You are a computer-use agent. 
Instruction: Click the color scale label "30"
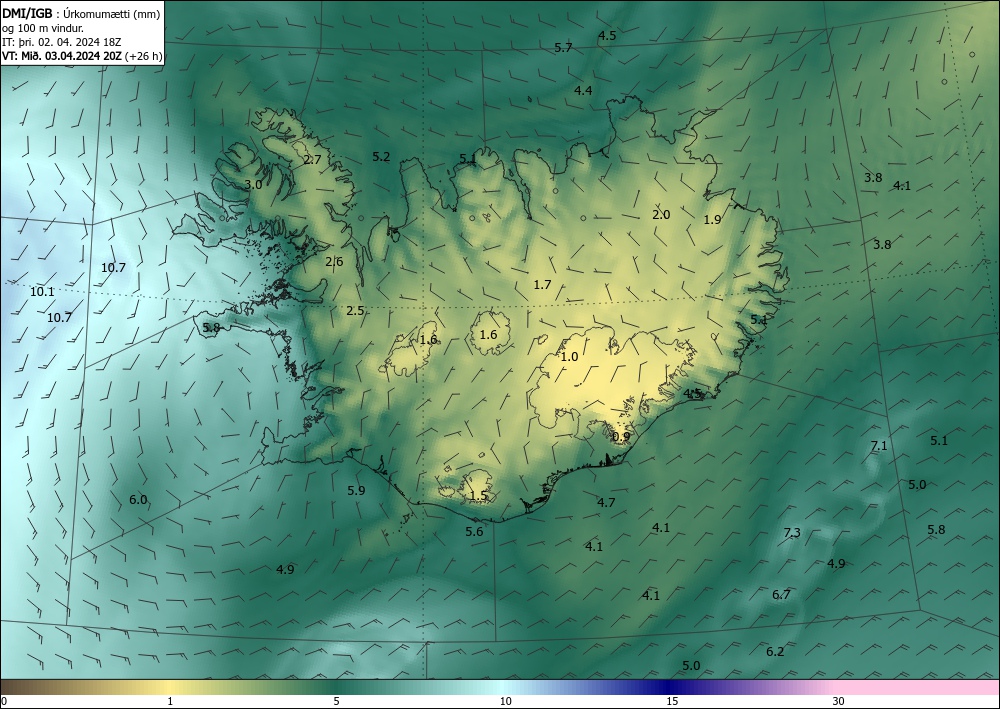point(839,701)
